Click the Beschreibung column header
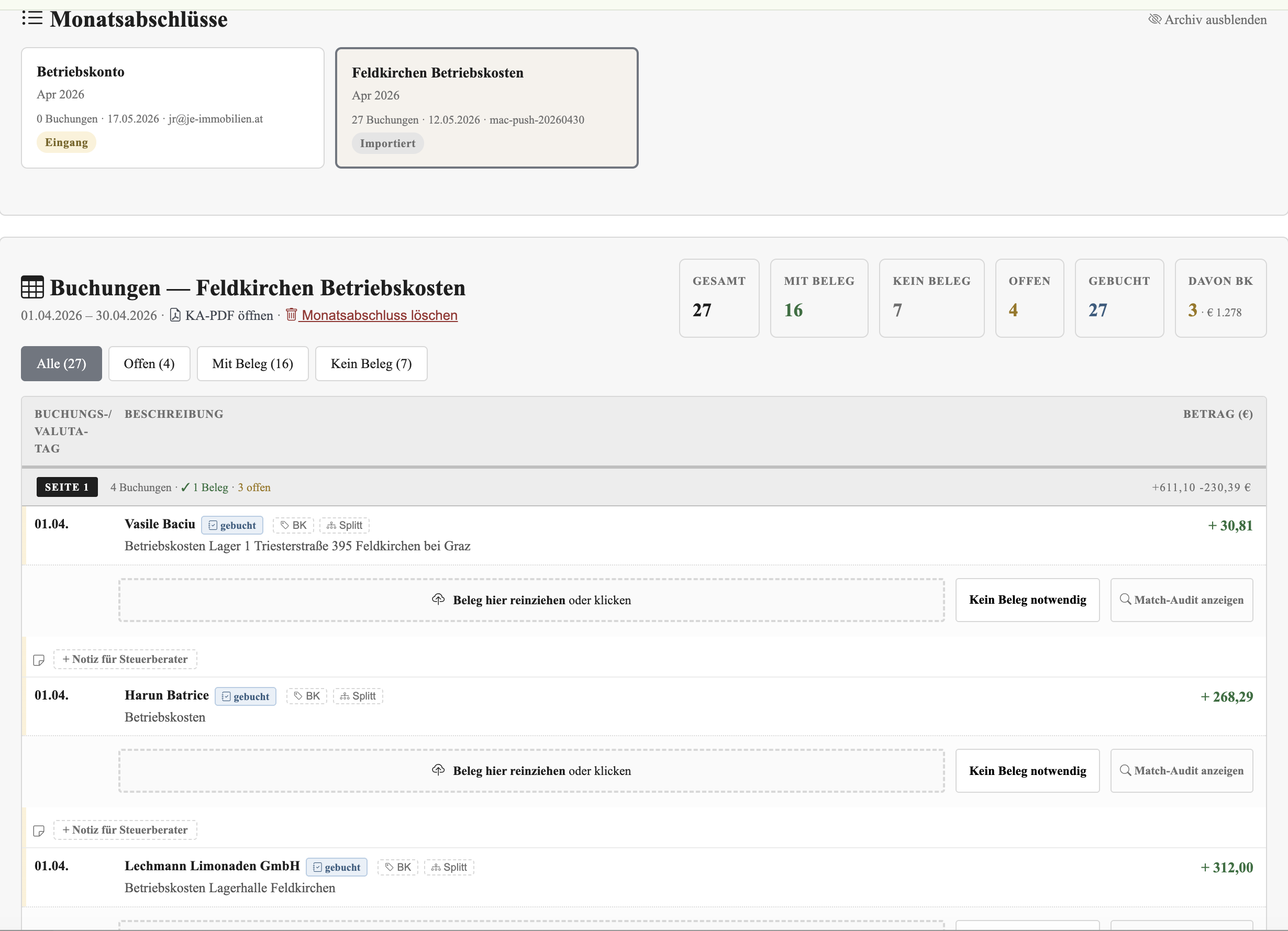The width and height of the screenshot is (1288, 931). click(174, 414)
